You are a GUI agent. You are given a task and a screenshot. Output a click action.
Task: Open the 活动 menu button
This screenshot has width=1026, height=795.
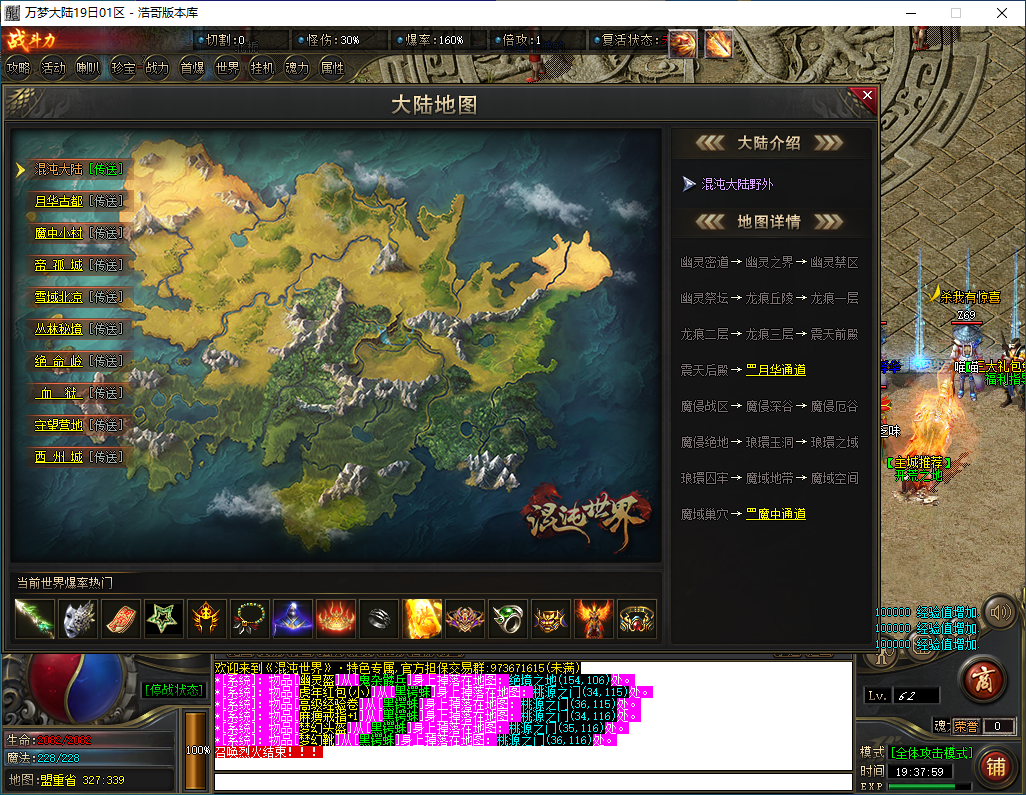pyautogui.click(x=54, y=67)
